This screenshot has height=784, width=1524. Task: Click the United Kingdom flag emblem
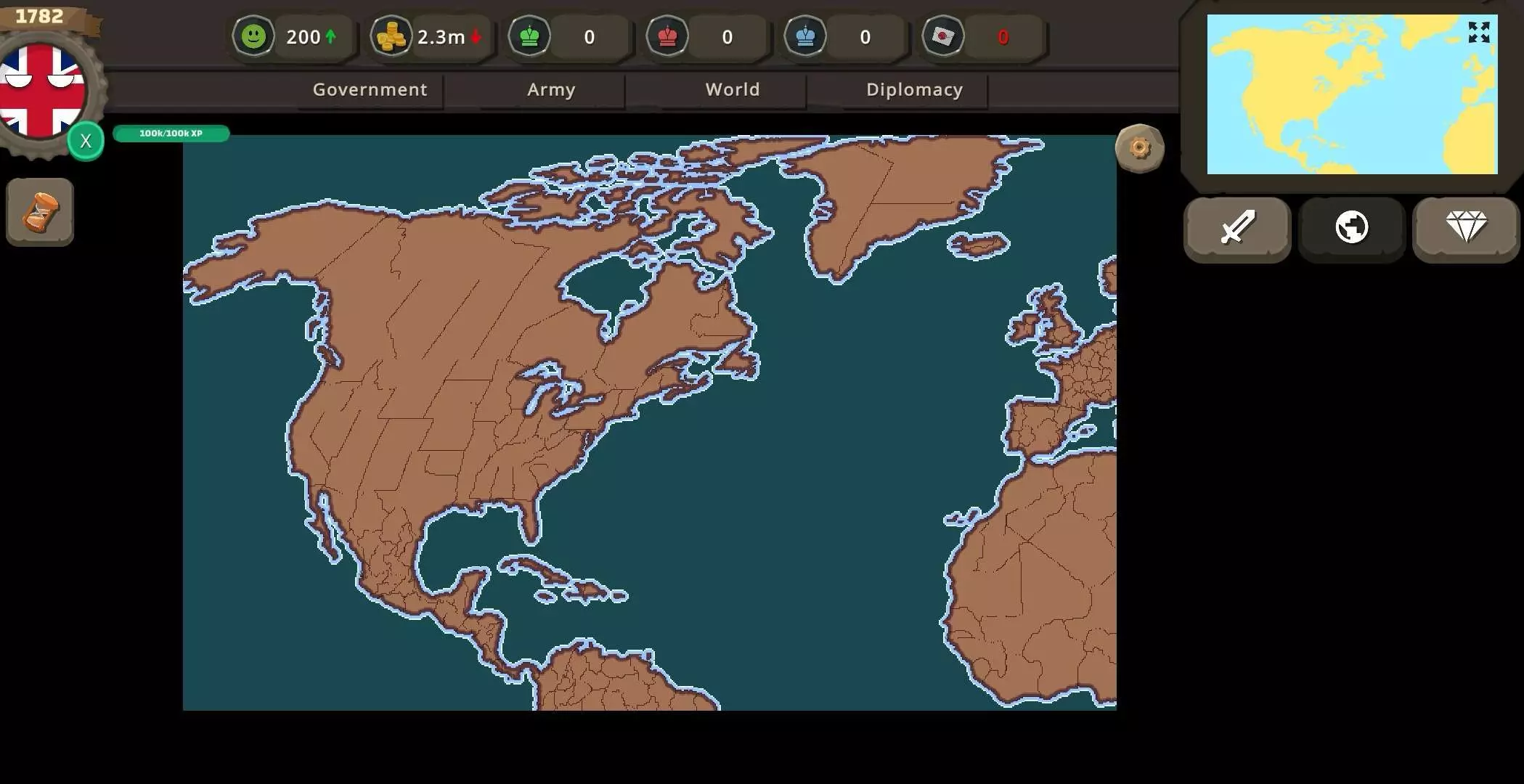(42, 91)
